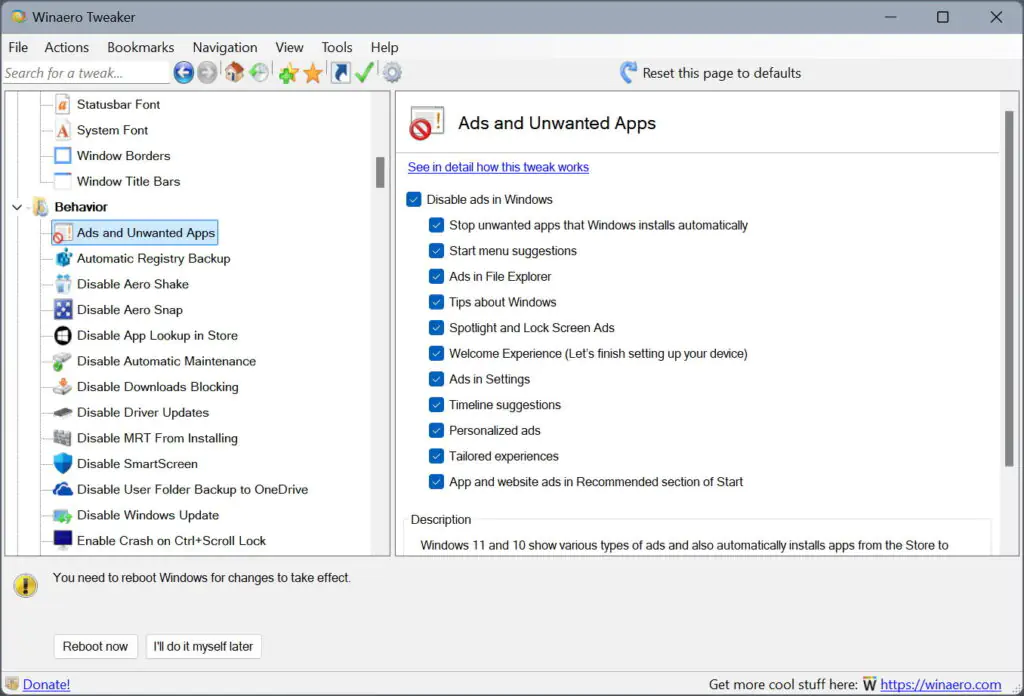Select Disable Aero Shake in the tree
Viewport: 1024px width, 696px height.
point(132,284)
